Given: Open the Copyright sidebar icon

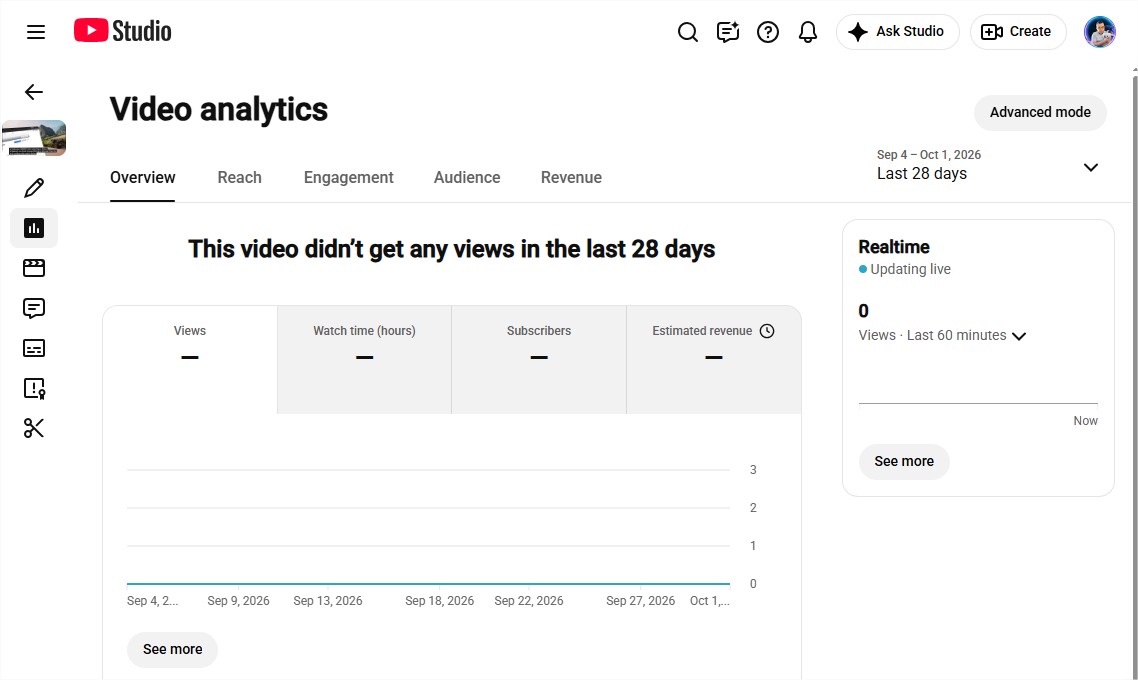Looking at the screenshot, I should 34,388.
